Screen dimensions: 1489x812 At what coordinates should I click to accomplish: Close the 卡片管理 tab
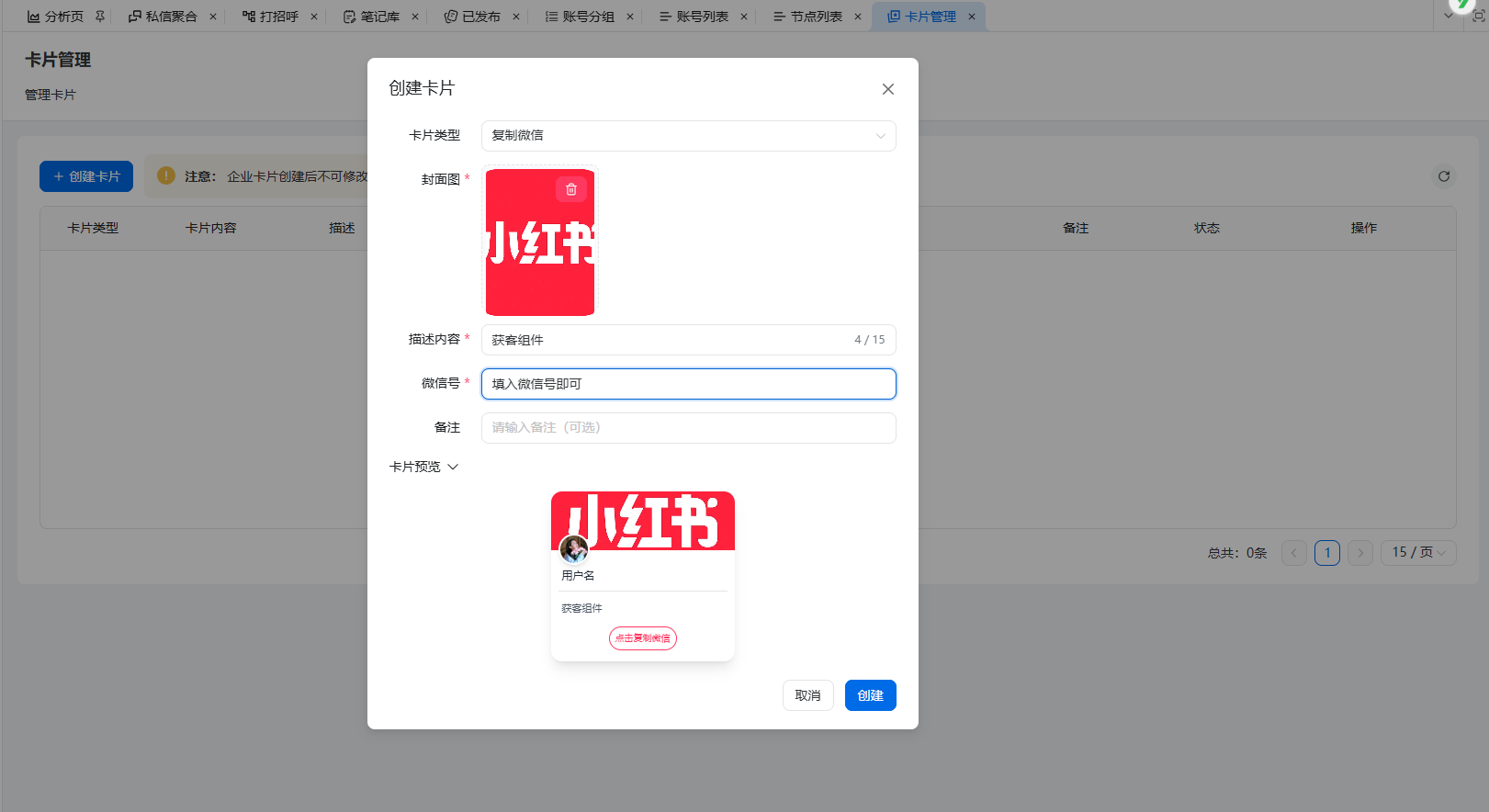[972, 17]
